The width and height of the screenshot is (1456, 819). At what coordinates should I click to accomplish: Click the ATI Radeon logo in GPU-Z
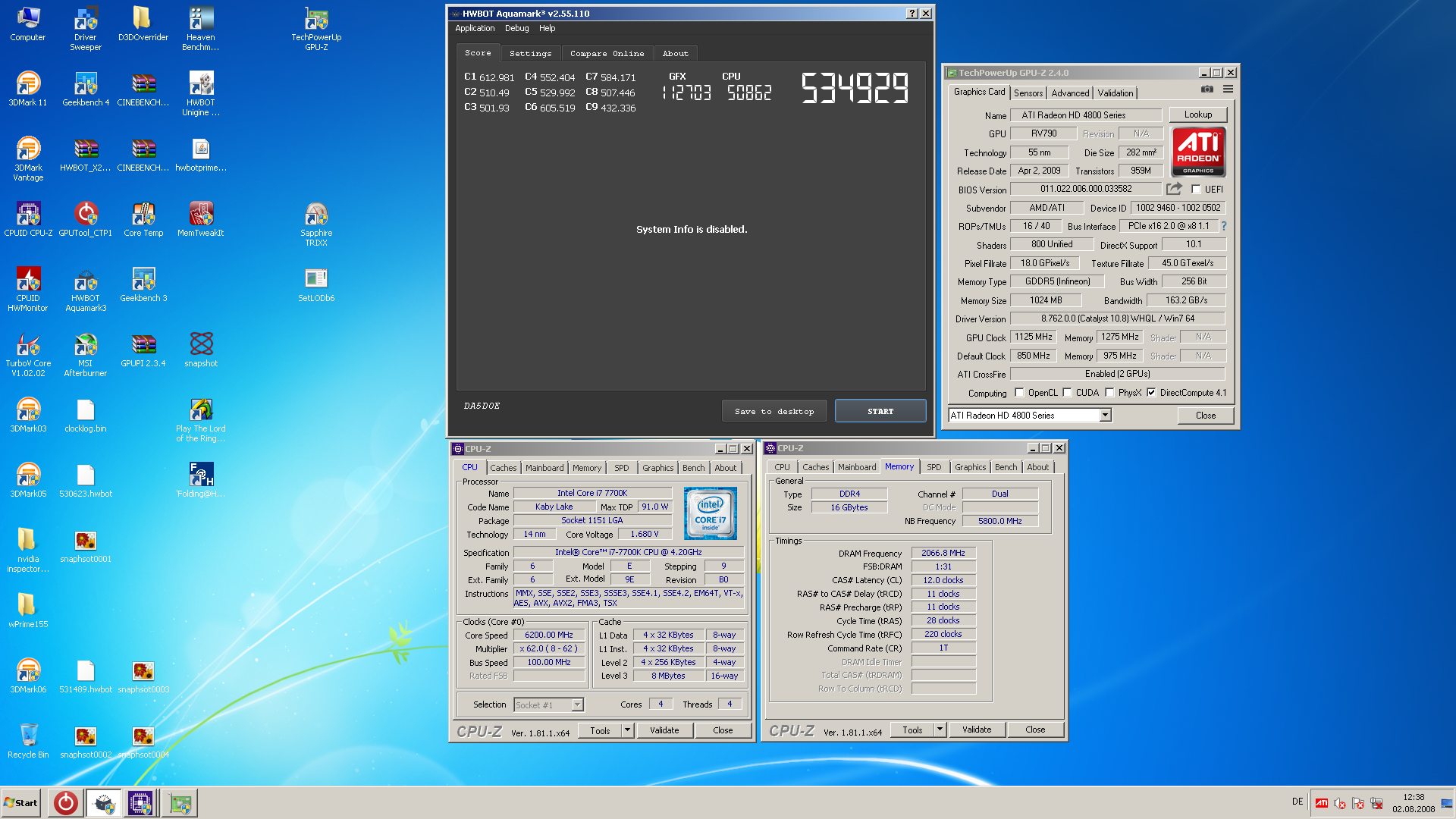[1198, 152]
